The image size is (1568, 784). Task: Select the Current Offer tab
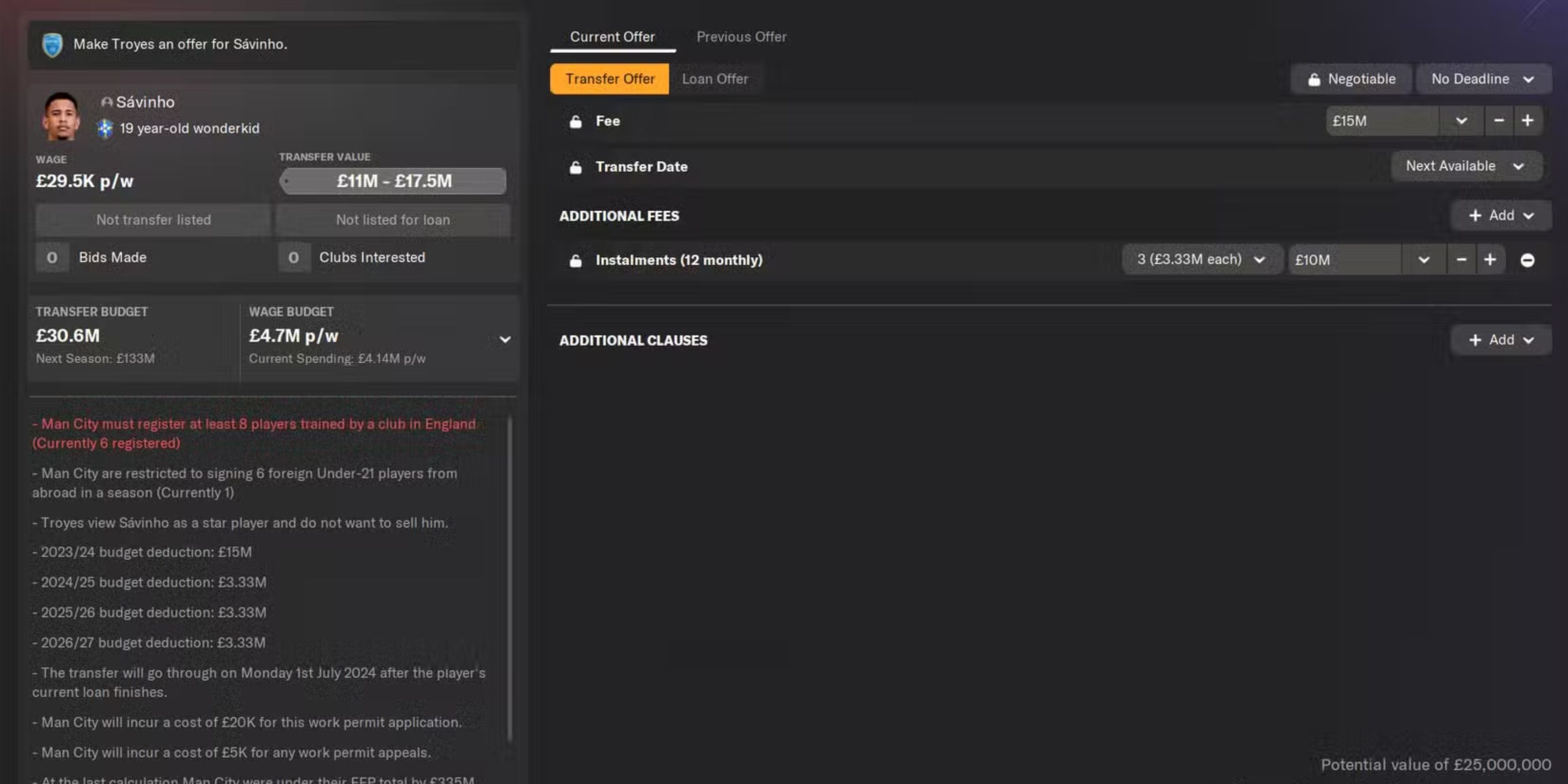(612, 37)
